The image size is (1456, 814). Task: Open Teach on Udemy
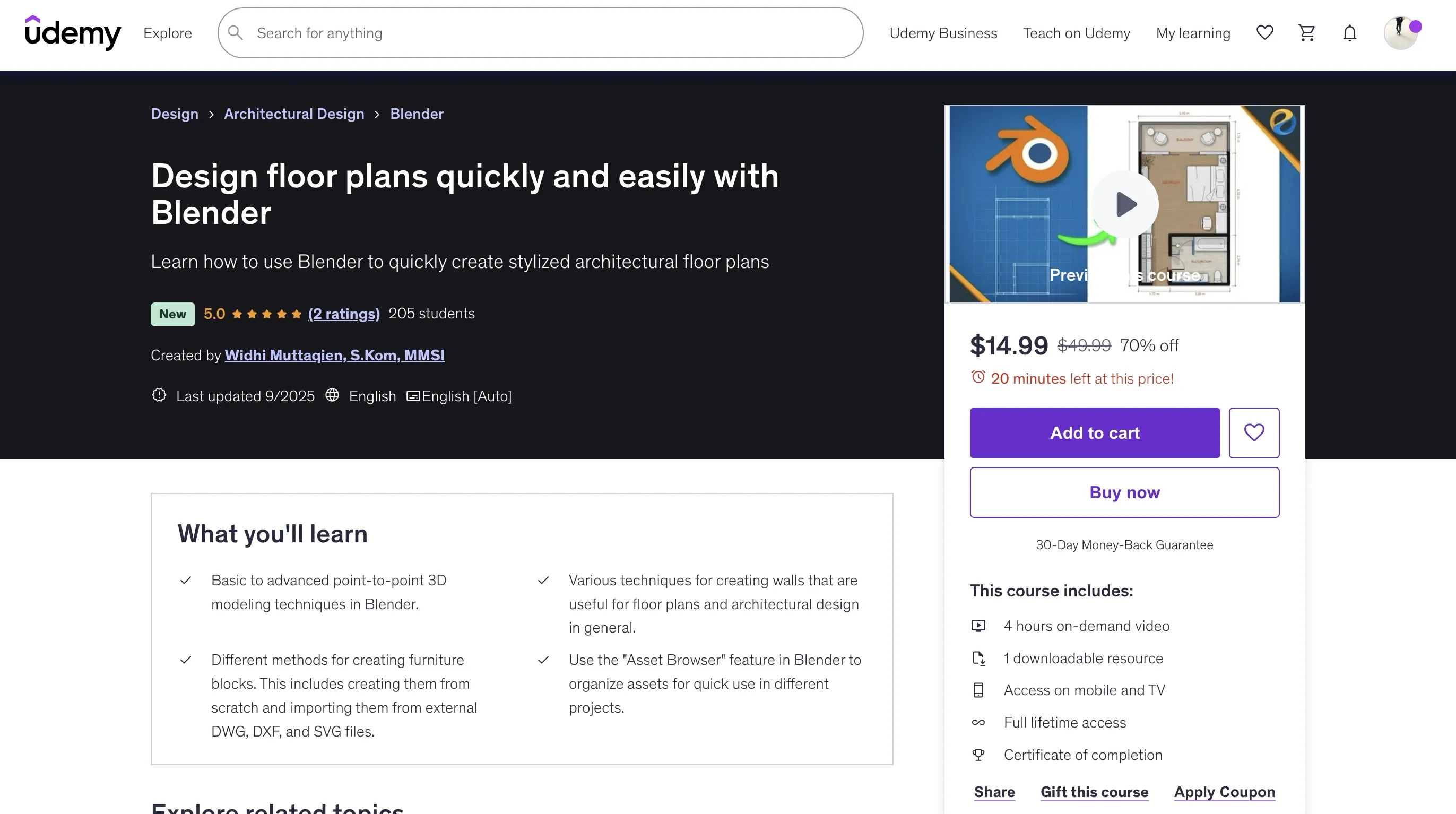1076,33
